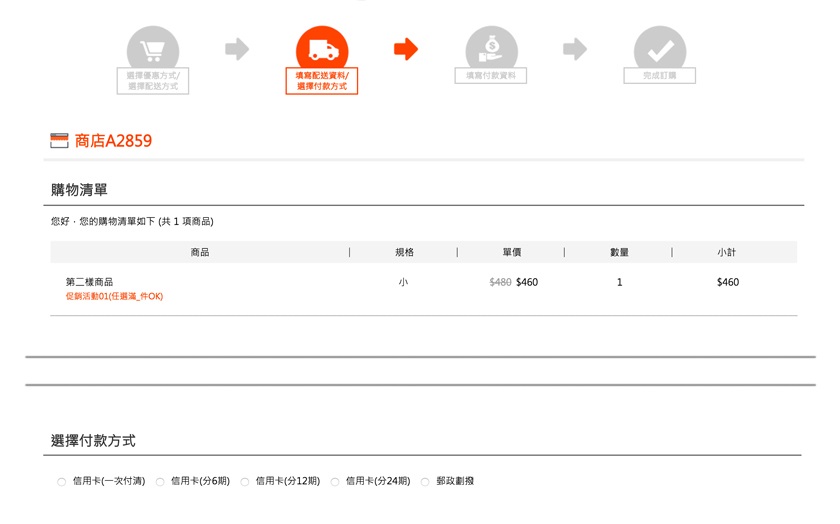The width and height of the screenshot is (840, 524).
Task: Click the 商品 column header
Action: 200,252
